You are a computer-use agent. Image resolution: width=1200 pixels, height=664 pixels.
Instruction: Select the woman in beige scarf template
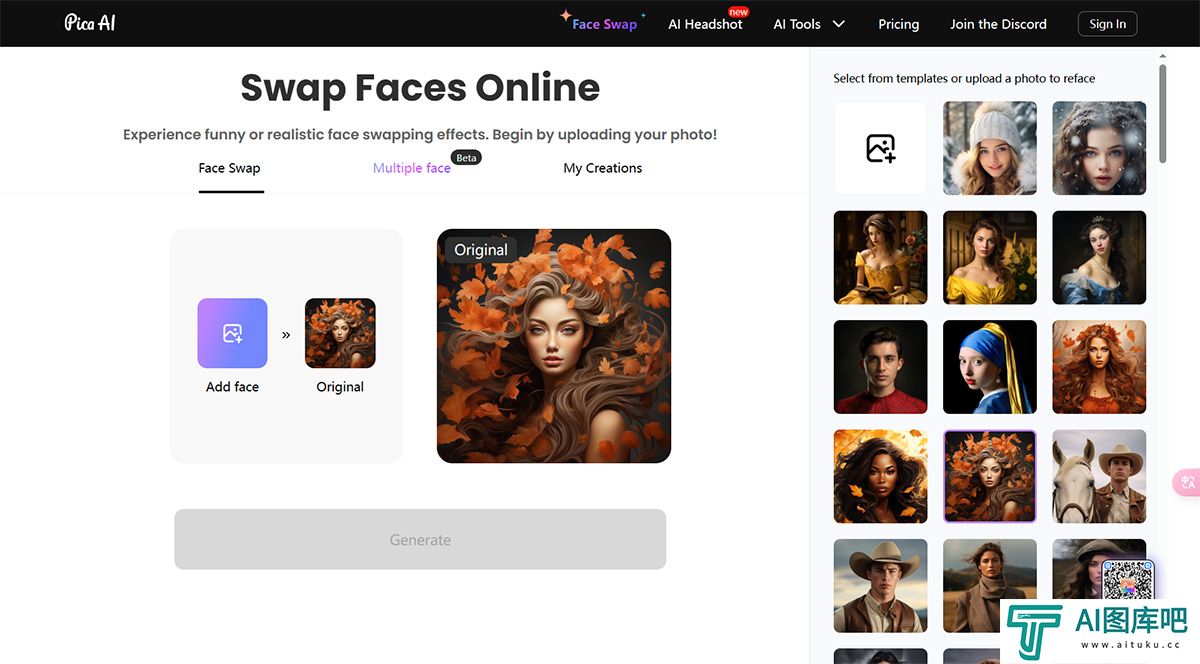990,586
